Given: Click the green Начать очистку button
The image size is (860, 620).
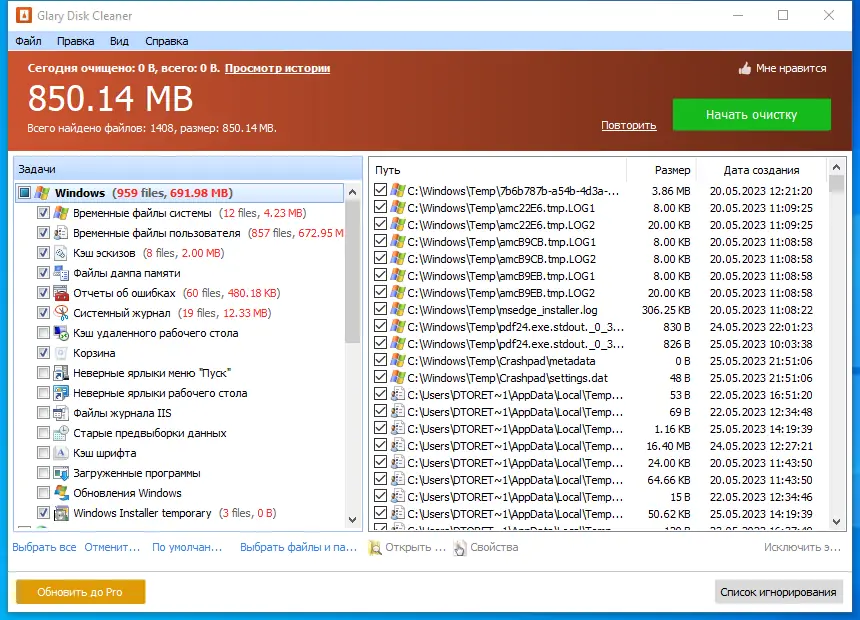Looking at the screenshot, I should 751,115.
